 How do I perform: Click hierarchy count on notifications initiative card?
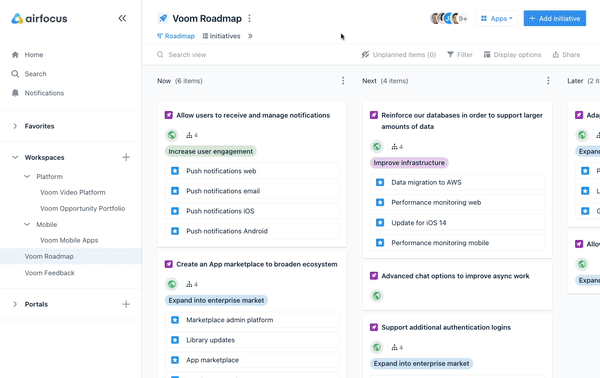[192, 135]
